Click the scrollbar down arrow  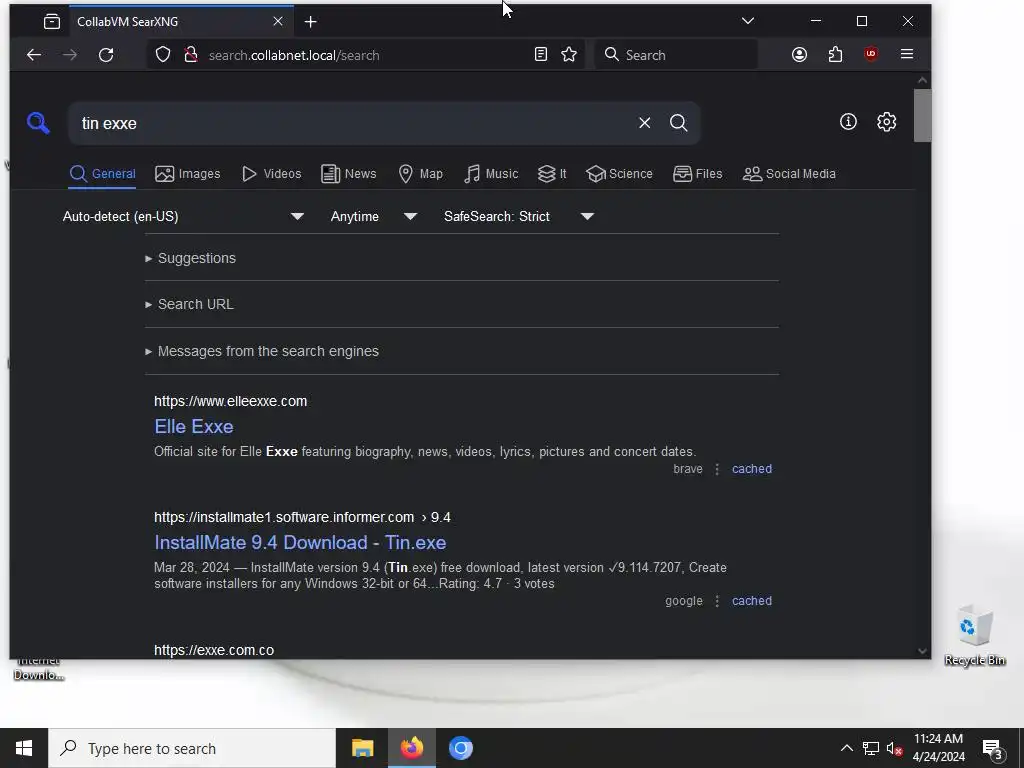tap(922, 650)
